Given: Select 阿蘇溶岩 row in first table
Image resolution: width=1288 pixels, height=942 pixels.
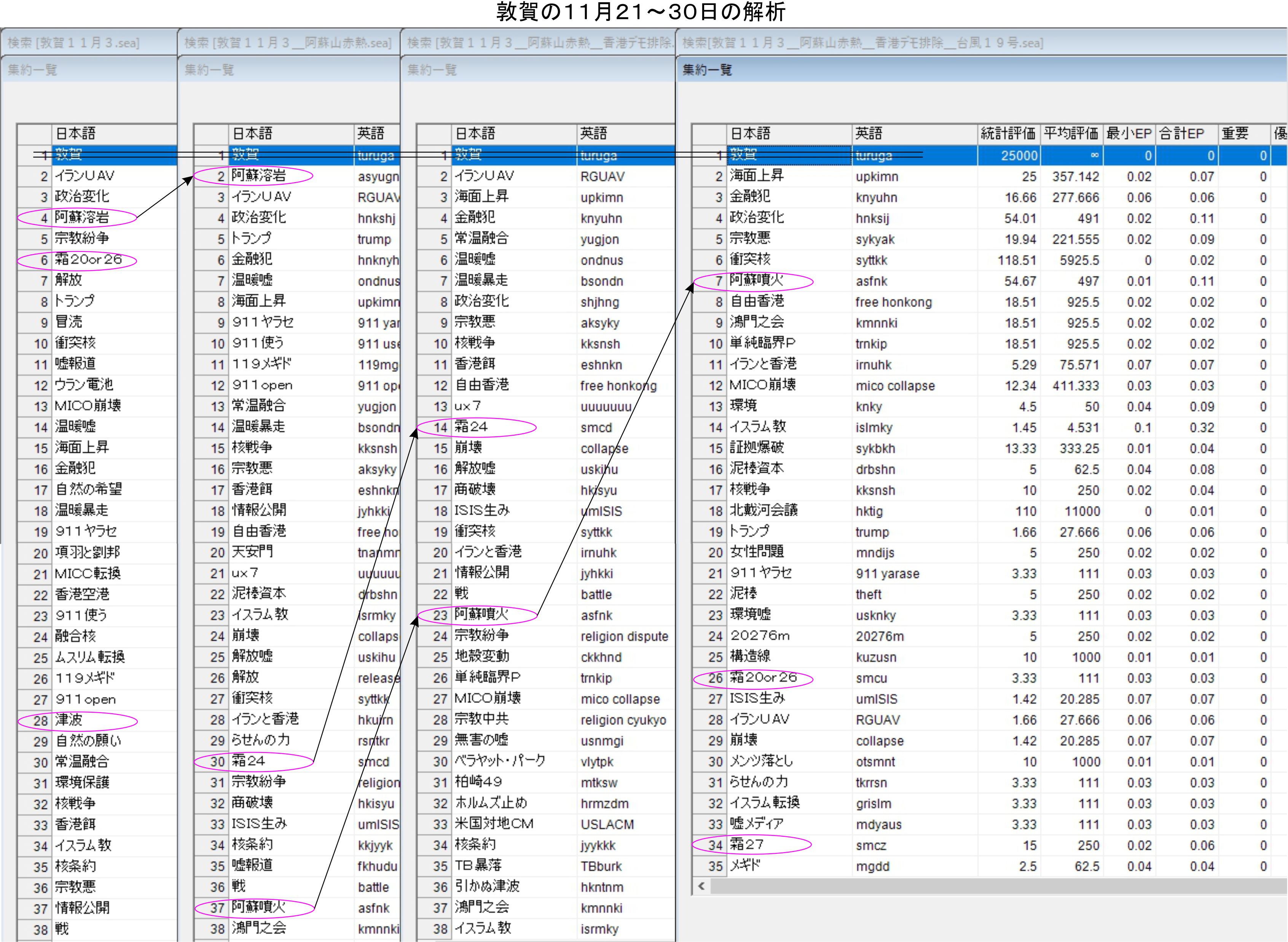Looking at the screenshot, I should click(x=81, y=217).
